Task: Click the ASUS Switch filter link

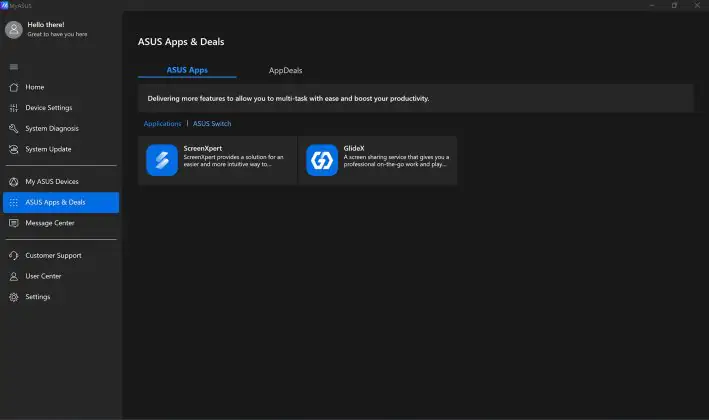Action: click(212, 123)
